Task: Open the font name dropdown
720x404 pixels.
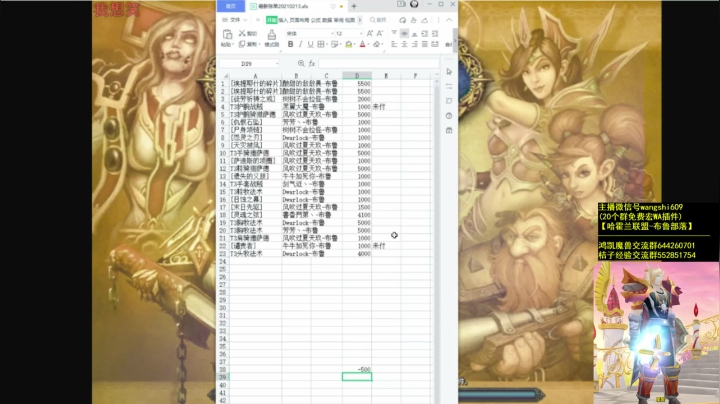Action: tap(332, 34)
